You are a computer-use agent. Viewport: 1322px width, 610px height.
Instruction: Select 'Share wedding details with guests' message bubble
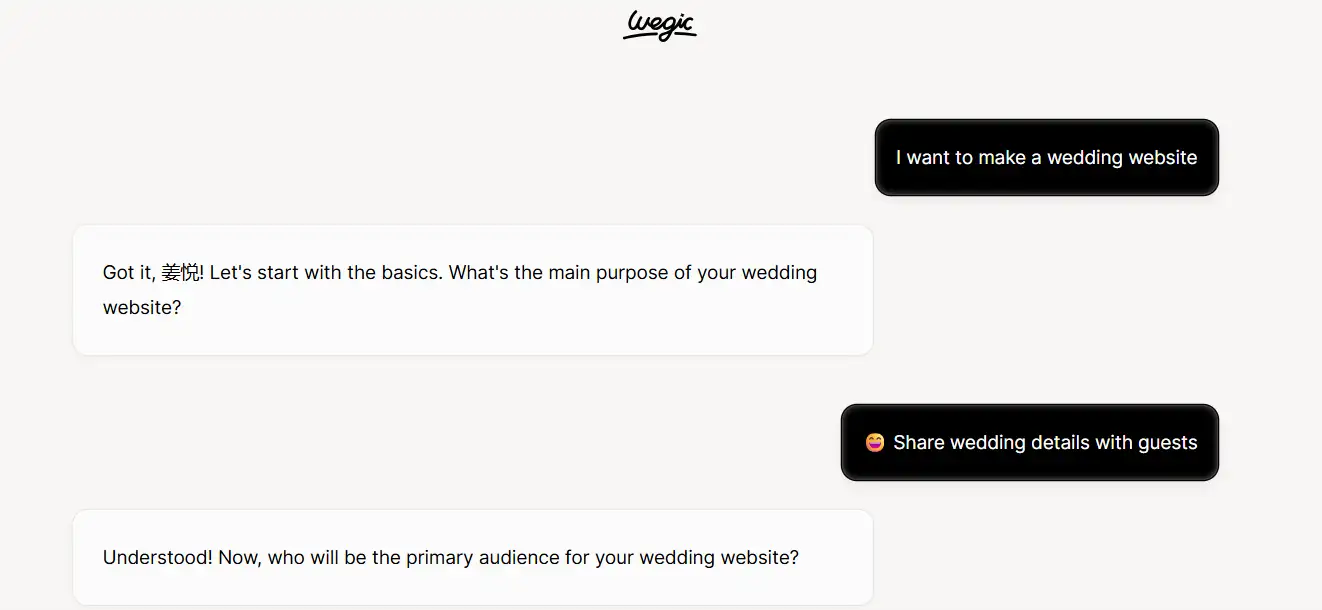tap(1029, 442)
